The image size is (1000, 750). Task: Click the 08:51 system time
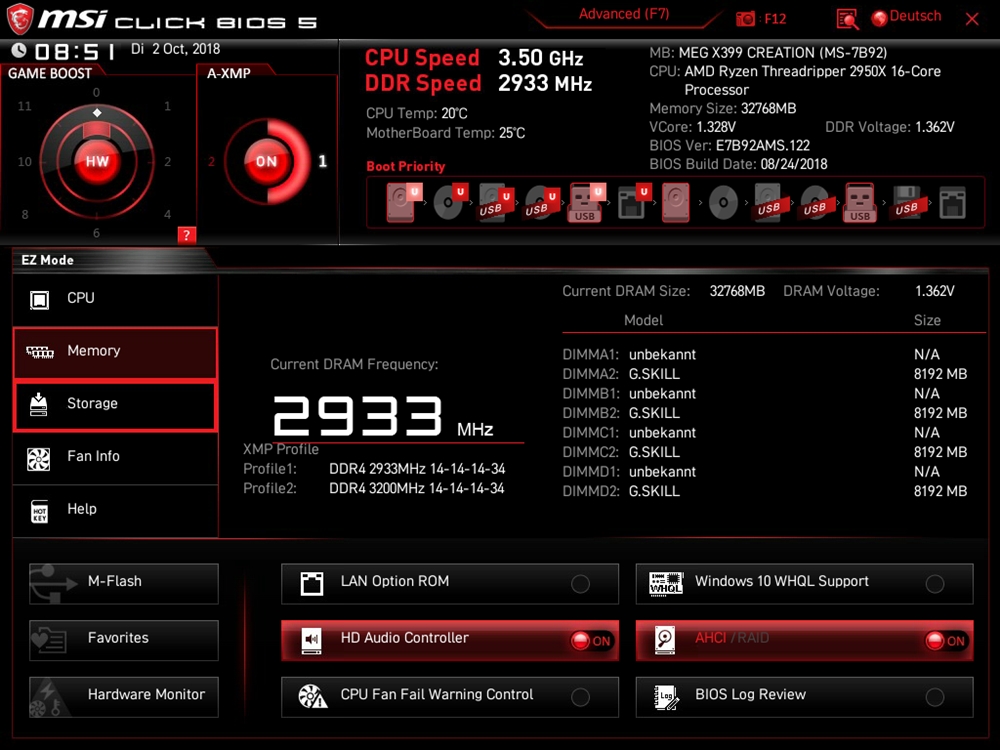[x=75, y=51]
